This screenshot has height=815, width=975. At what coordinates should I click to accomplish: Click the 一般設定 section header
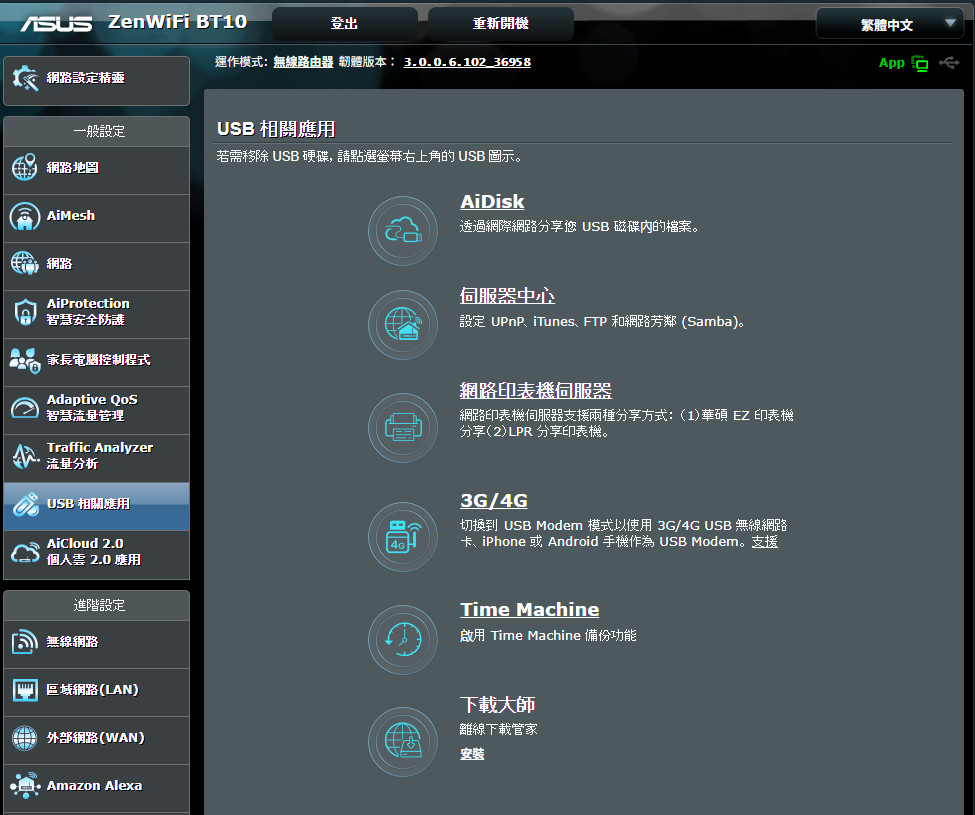point(99,131)
